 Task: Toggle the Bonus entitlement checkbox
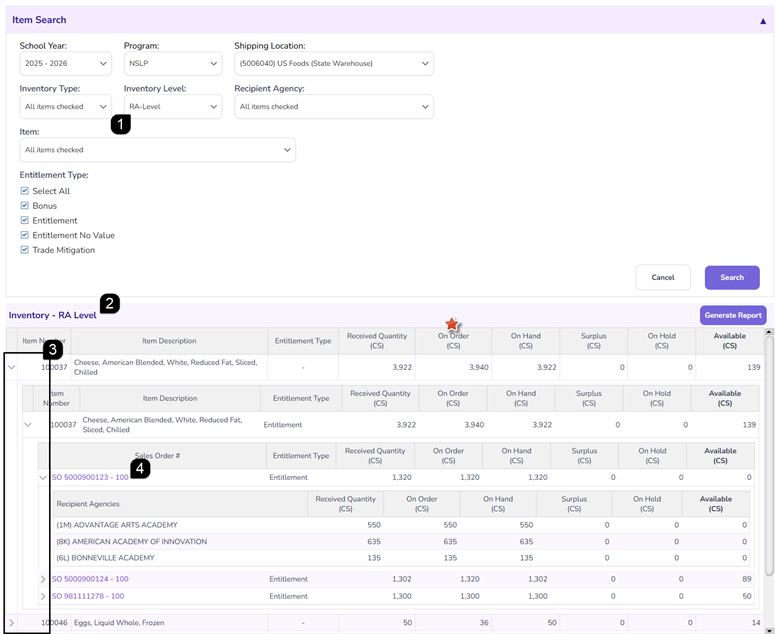[24, 205]
